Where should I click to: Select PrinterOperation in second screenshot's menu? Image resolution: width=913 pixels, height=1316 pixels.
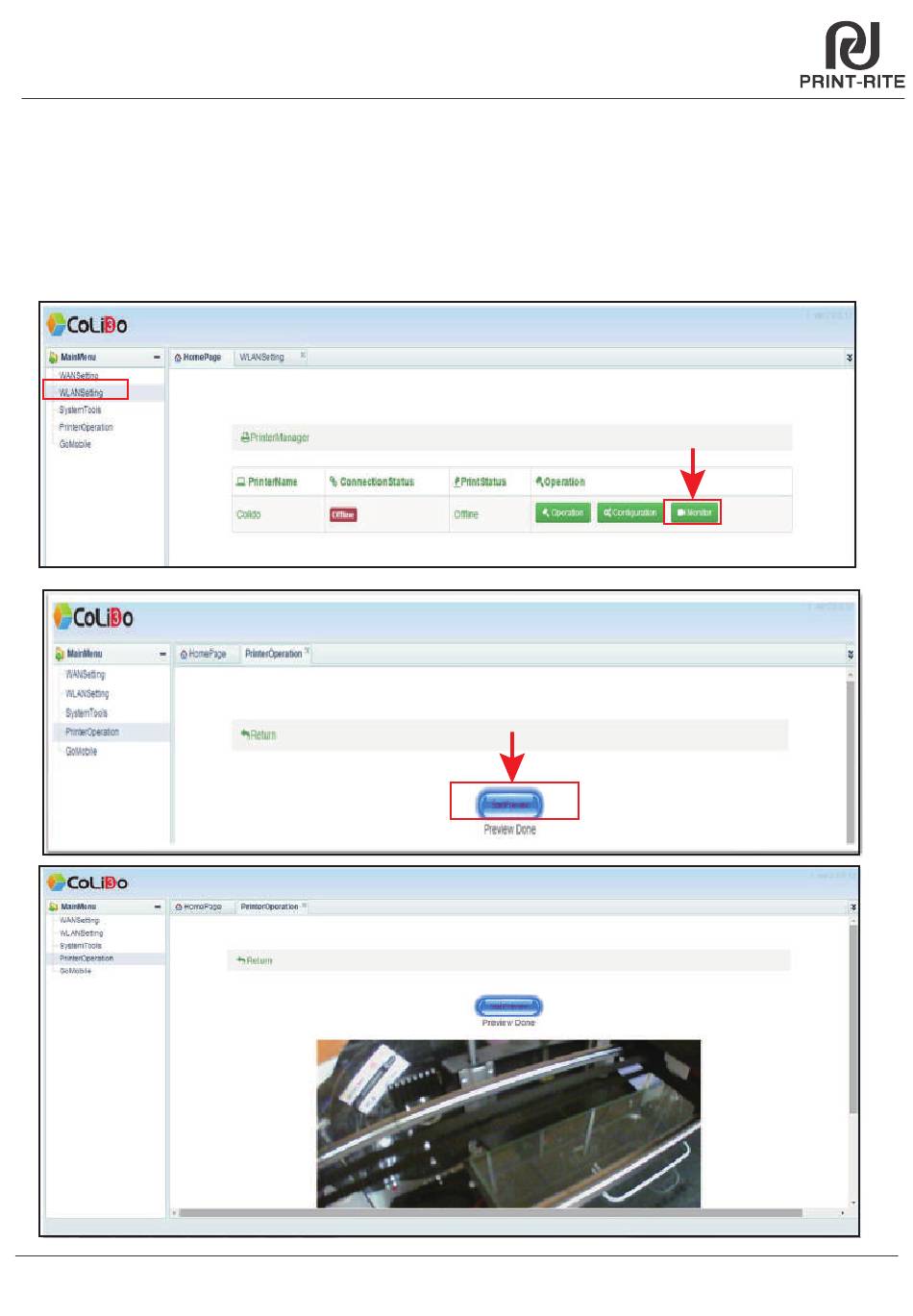pyautogui.click(x=92, y=732)
